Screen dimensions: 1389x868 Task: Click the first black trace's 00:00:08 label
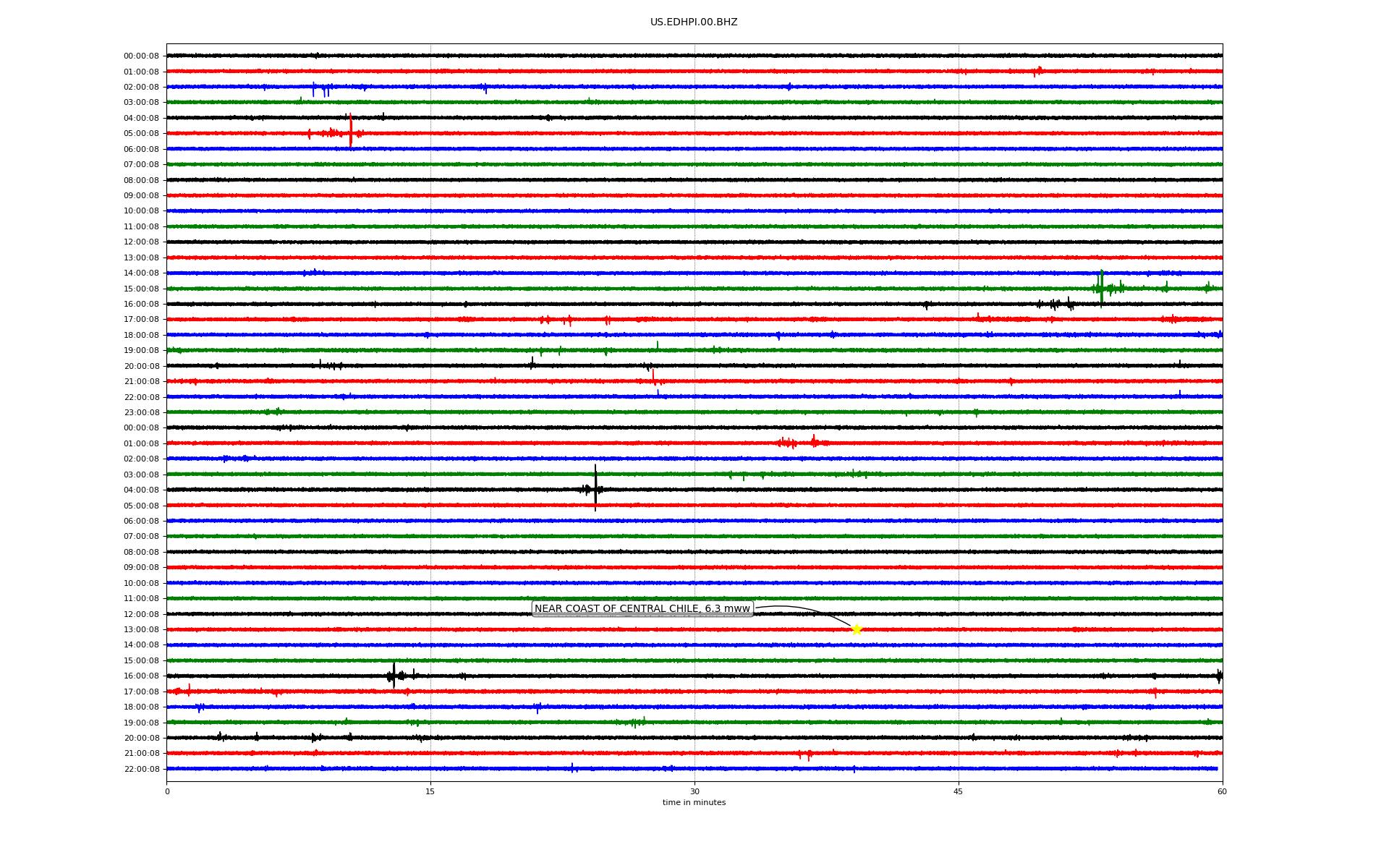coord(141,56)
